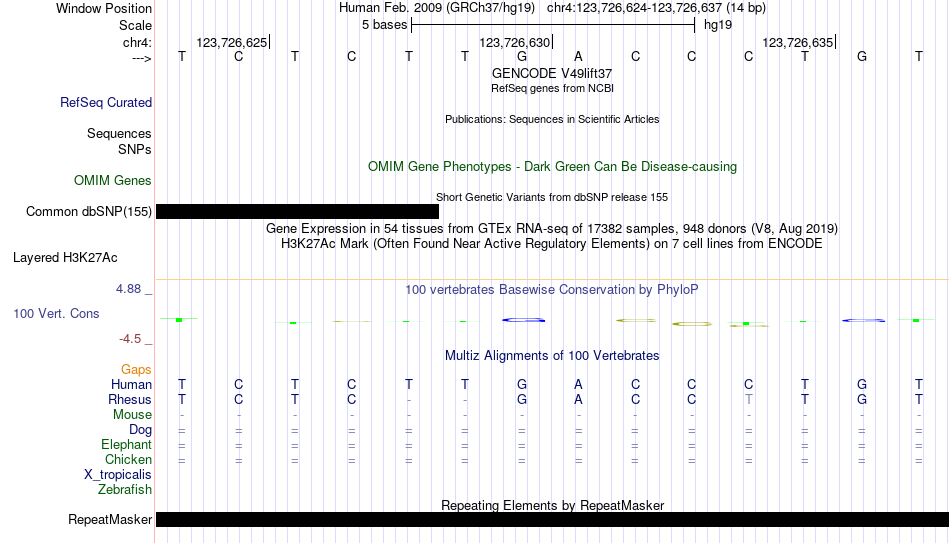This screenshot has width=950, height=543.
Task: Click the OMIM Genes side label
Action: tap(113, 181)
